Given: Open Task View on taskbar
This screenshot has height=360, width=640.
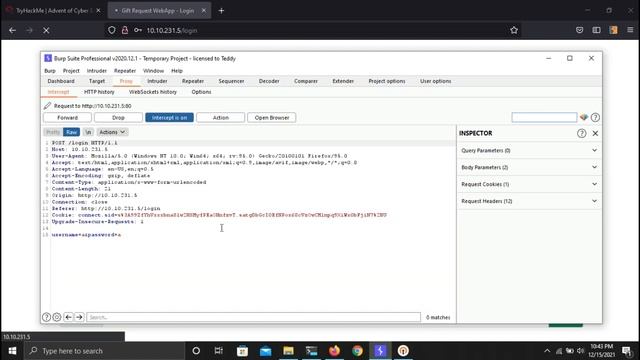Looking at the screenshot, I should [219, 351].
